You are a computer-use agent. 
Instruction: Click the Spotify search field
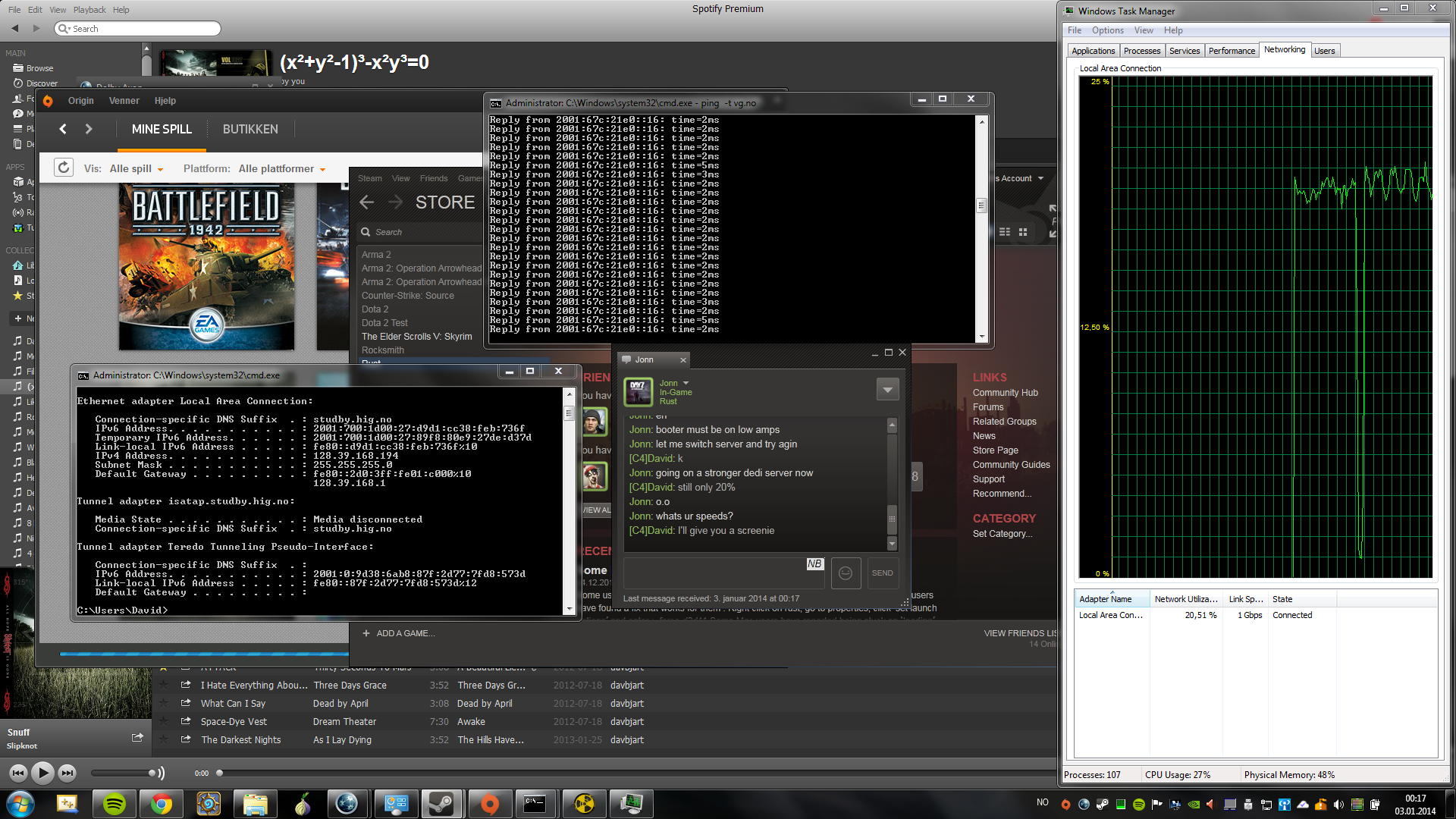tap(138, 29)
